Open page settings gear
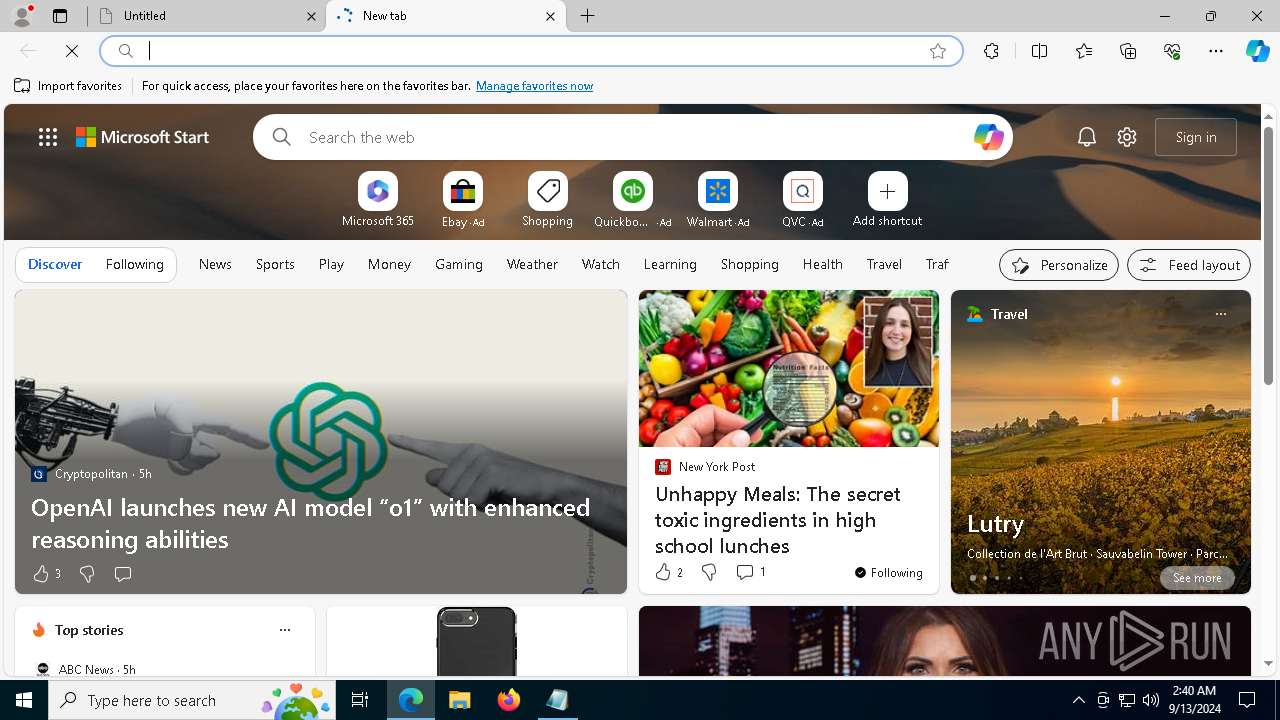 (1127, 137)
